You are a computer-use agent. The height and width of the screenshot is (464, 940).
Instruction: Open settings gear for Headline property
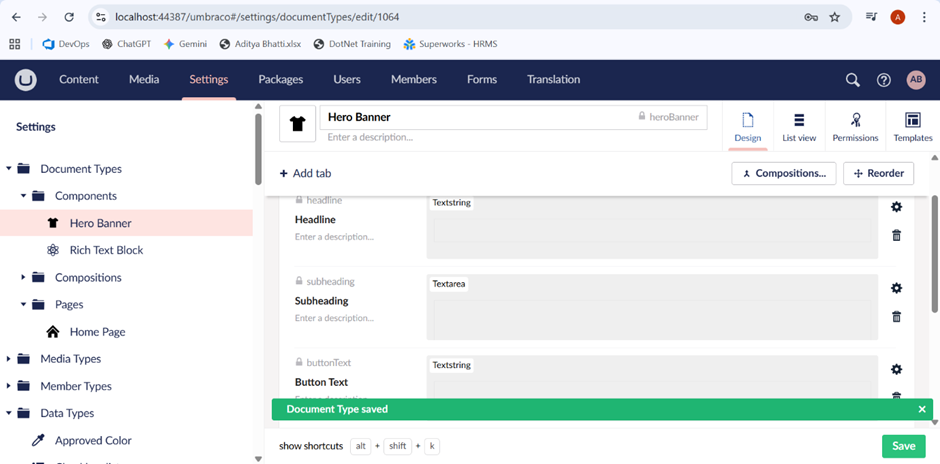(x=896, y=207)
